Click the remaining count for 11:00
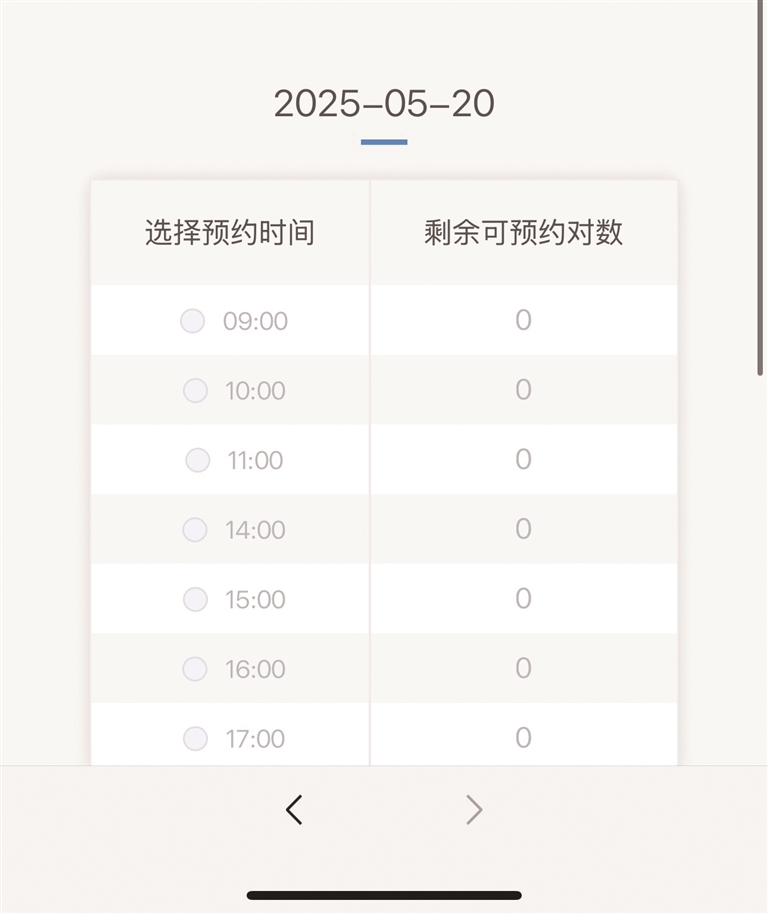The width and height of the screenshot is (768, 914). click(523, 459)
